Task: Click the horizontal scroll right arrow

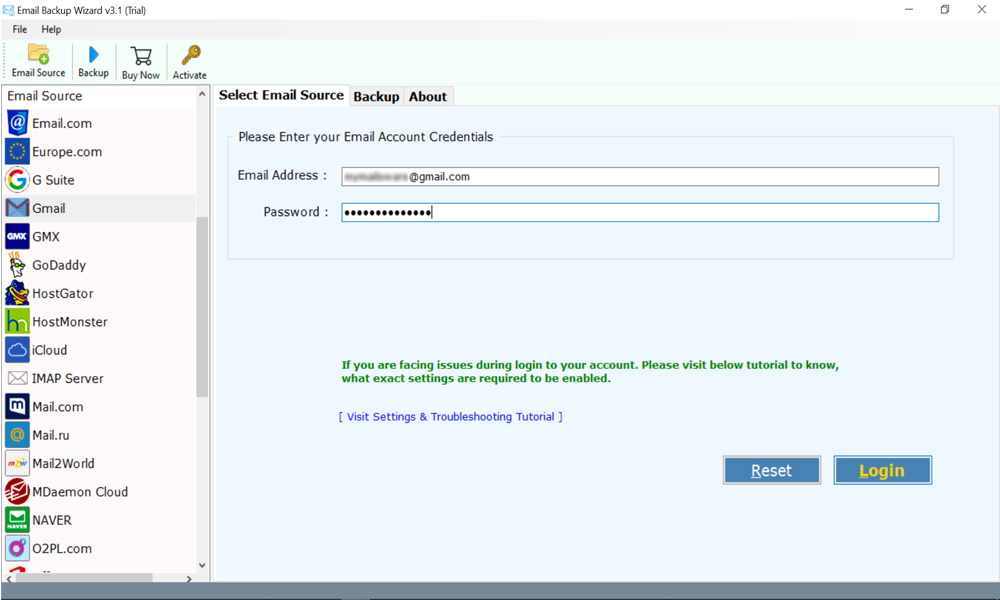Action: (189, 578)
